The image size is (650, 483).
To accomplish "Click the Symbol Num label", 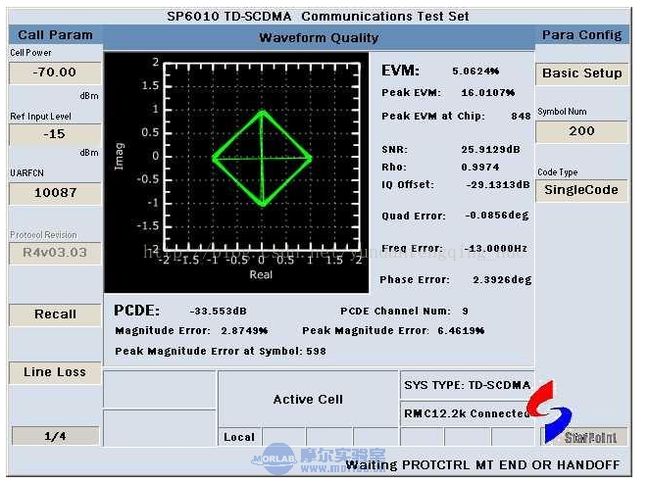I will (562, 112).
